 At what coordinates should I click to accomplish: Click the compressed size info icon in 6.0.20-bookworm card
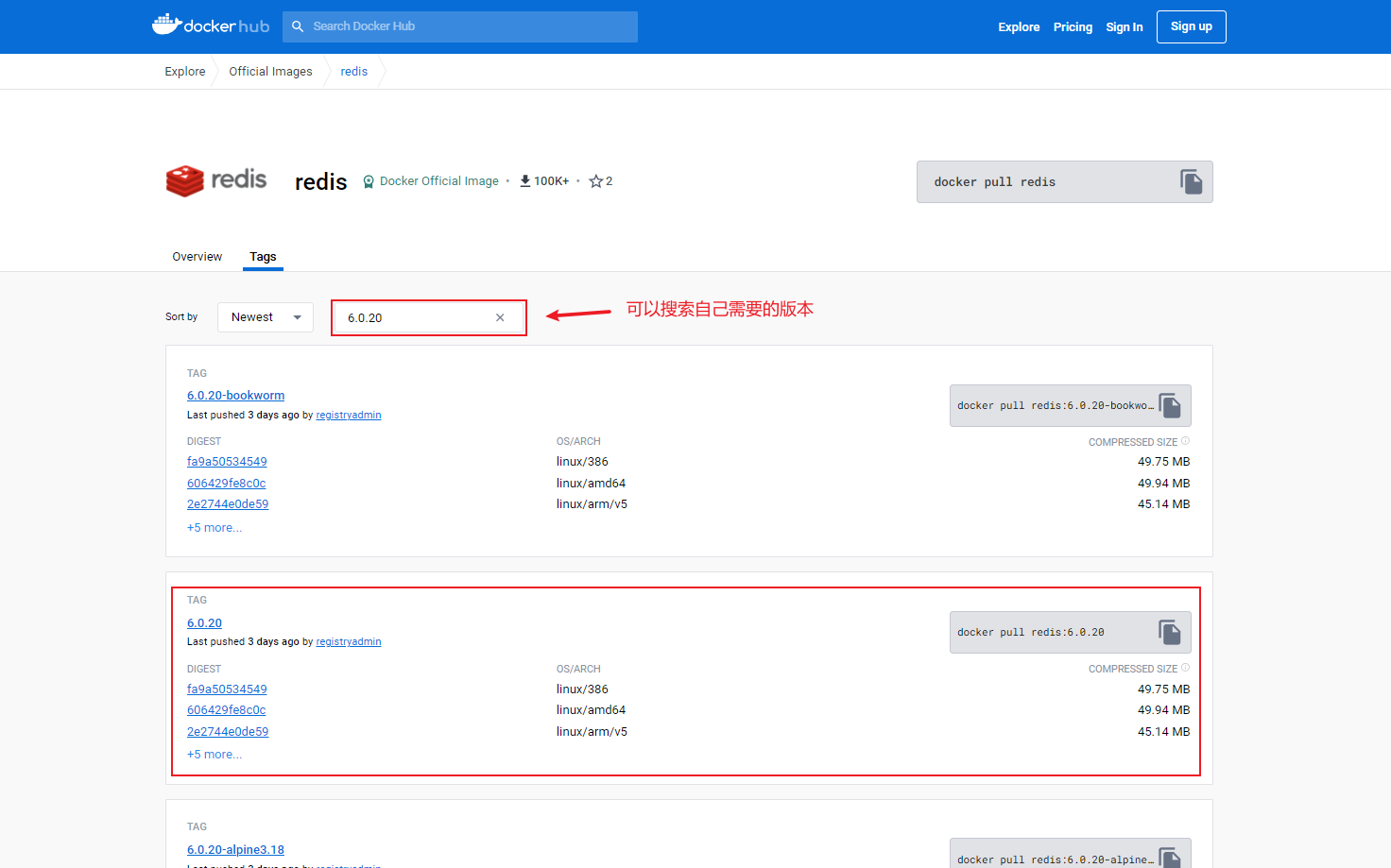(x=1185, y=441)
